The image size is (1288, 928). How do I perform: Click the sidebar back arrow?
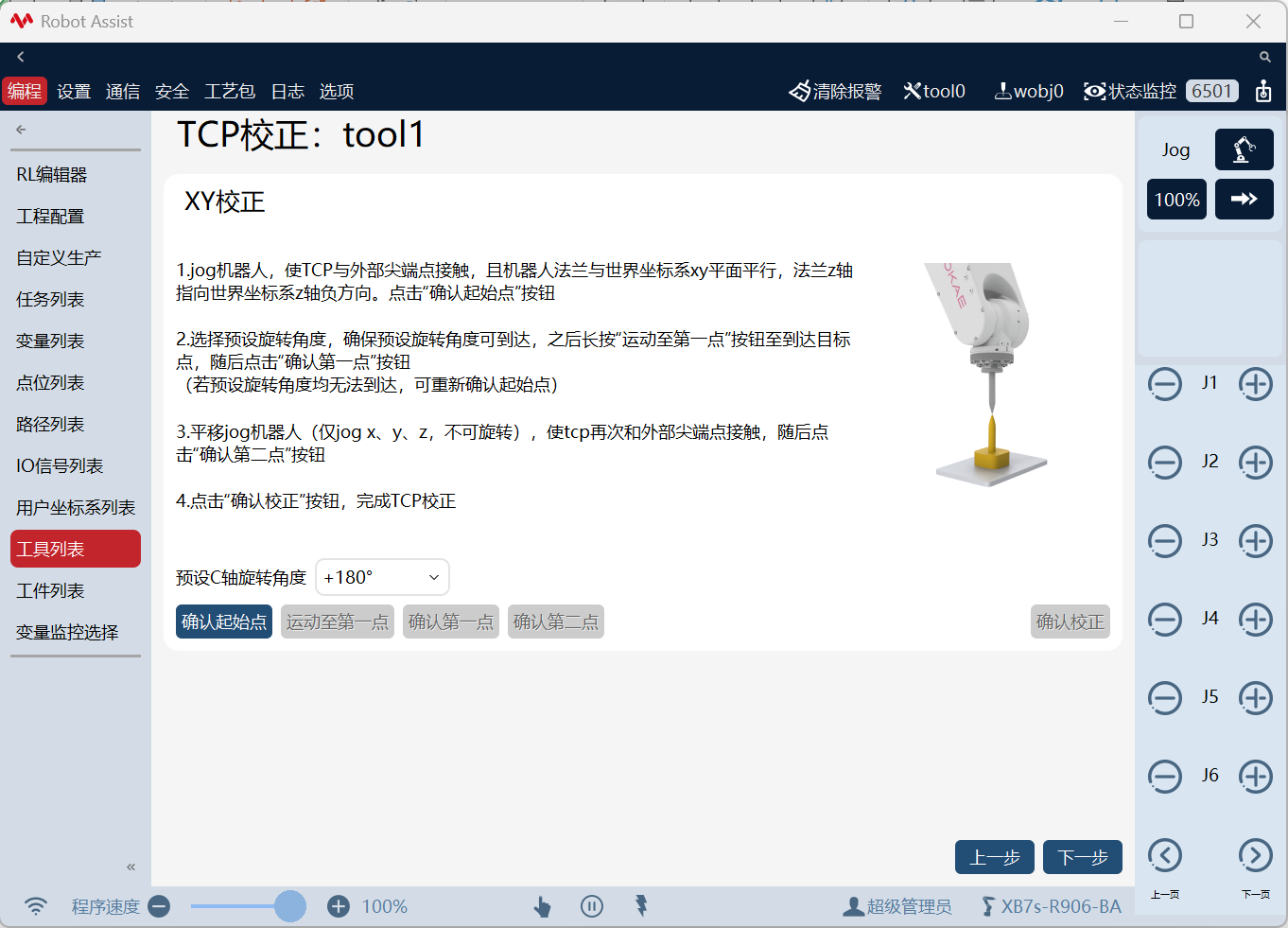21,130
